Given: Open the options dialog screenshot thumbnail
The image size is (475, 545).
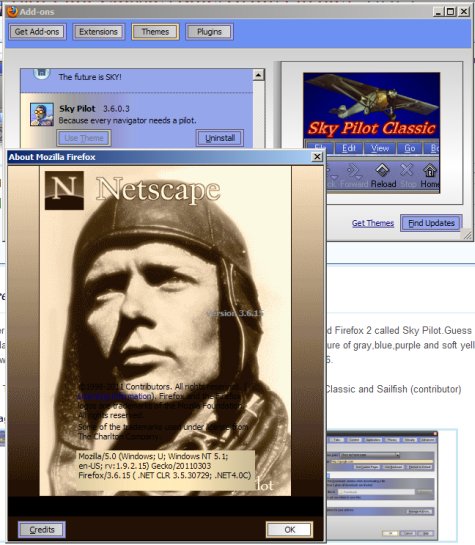Looking at the screenshot, I should click(381, 485).
